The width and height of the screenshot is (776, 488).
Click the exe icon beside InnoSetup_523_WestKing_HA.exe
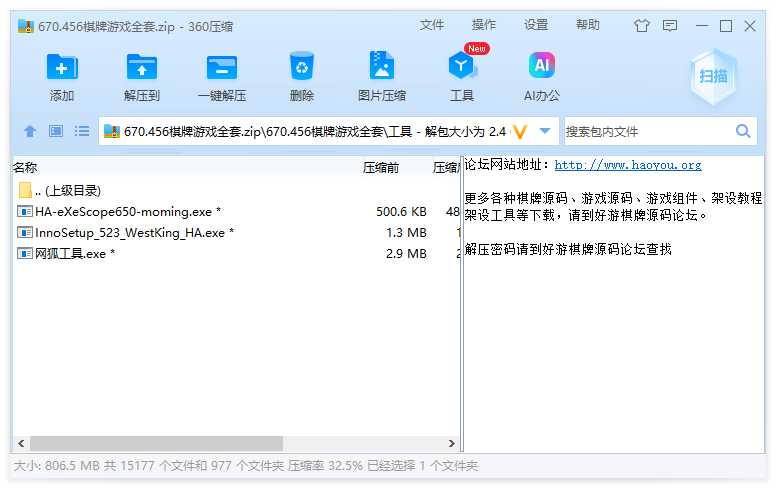click(x=25, y=233)
